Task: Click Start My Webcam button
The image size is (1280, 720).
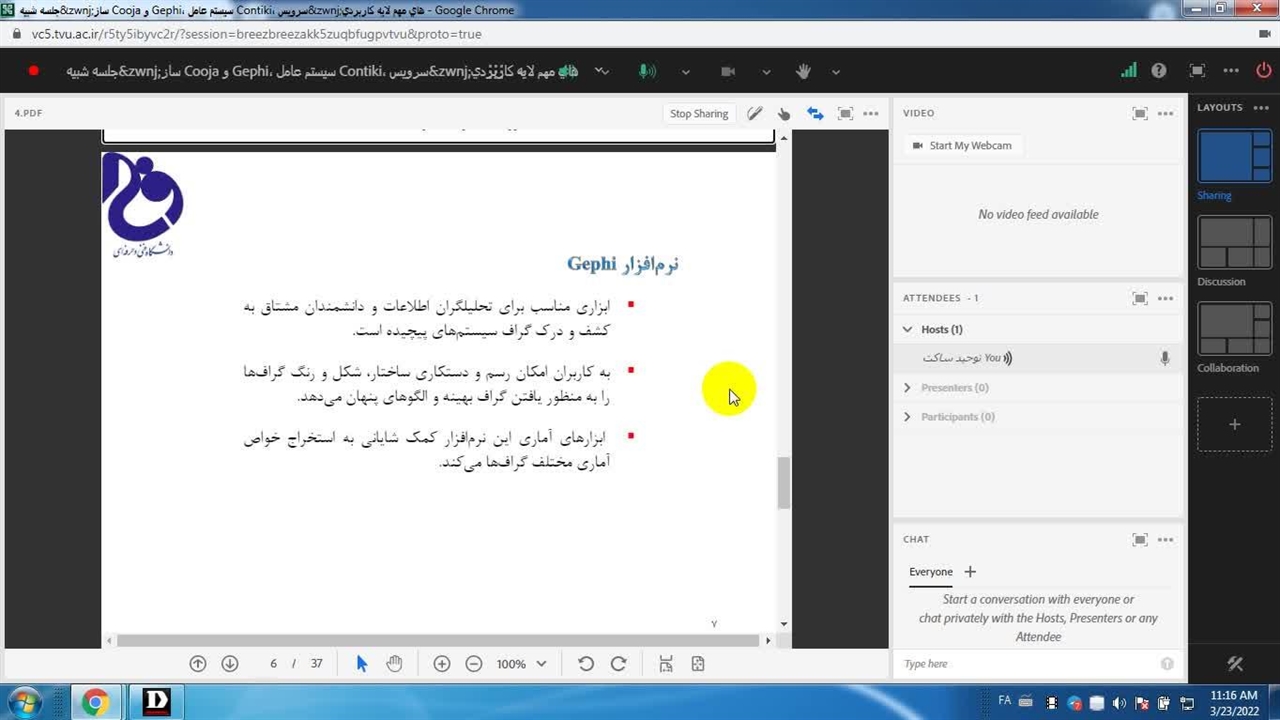Action: pos(962,146)
